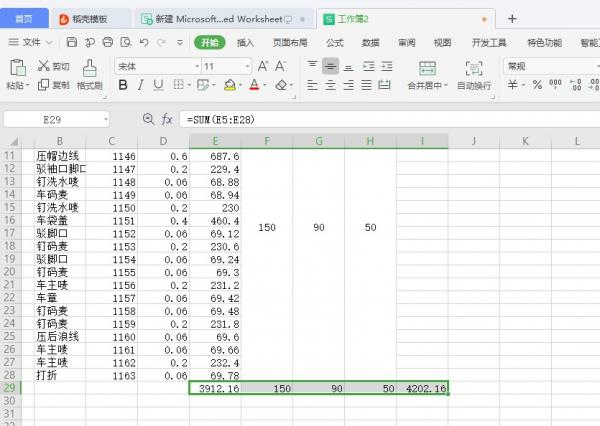Open the Name Box dropdown

(106, 119)
